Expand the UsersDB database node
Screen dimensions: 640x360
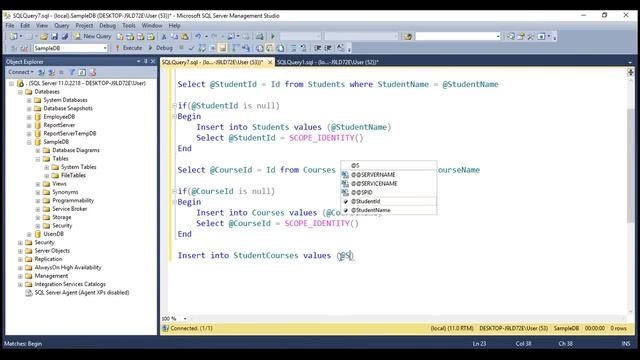coord(29,234)
